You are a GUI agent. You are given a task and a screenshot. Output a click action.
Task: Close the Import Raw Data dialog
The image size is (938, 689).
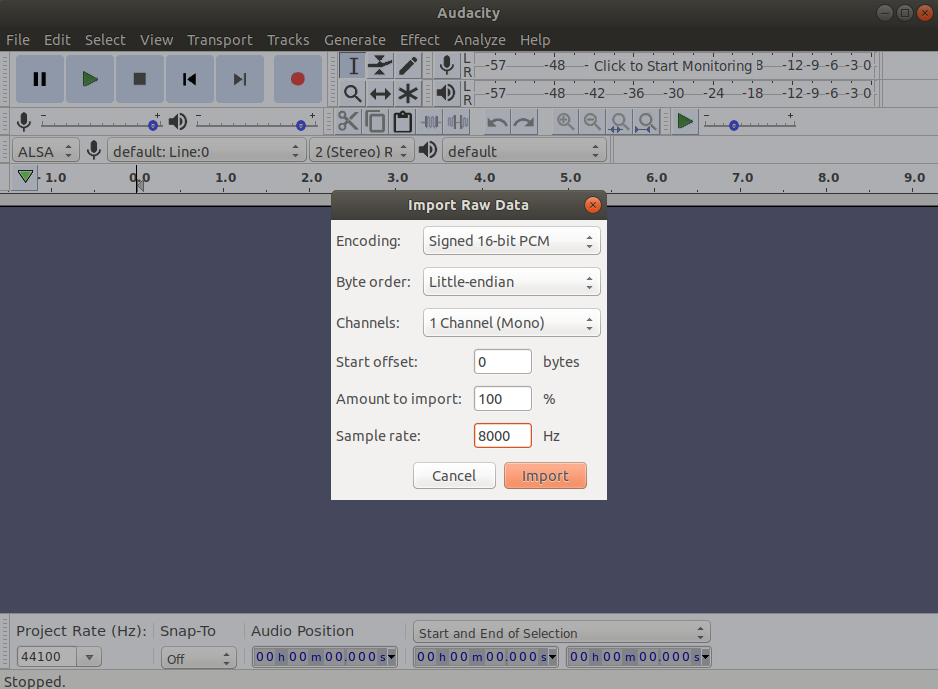tap(592, 205)
